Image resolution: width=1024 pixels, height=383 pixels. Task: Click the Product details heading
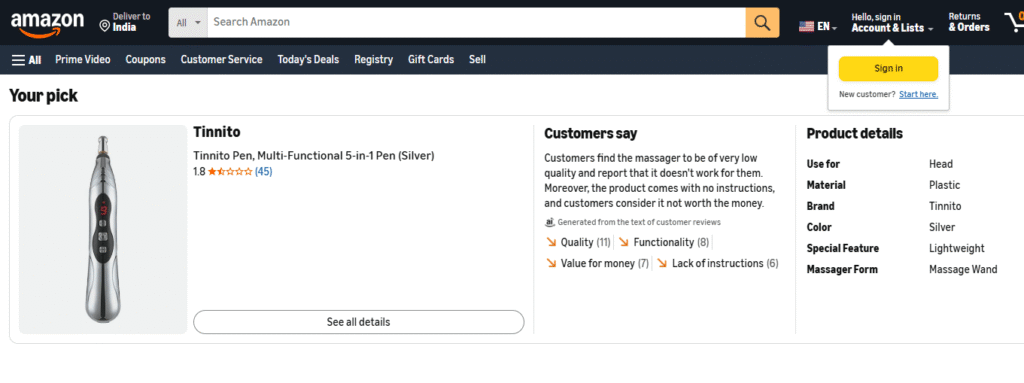coord(854,134)
